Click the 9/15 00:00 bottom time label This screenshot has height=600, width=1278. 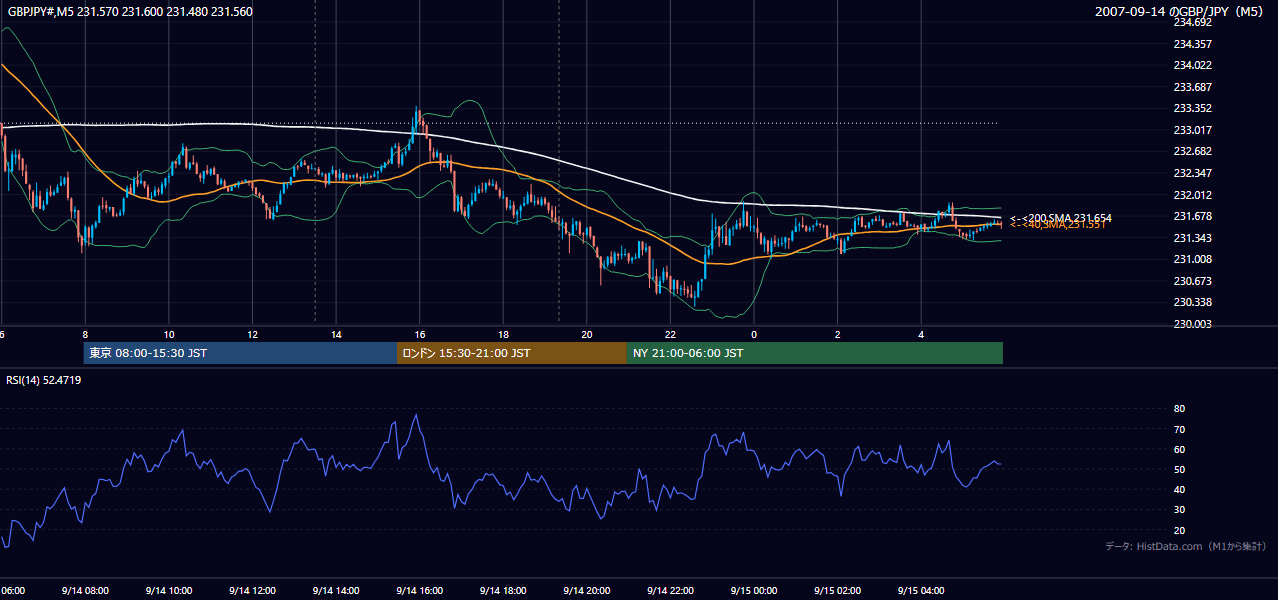pyautogui.click(x=753, y=591)
